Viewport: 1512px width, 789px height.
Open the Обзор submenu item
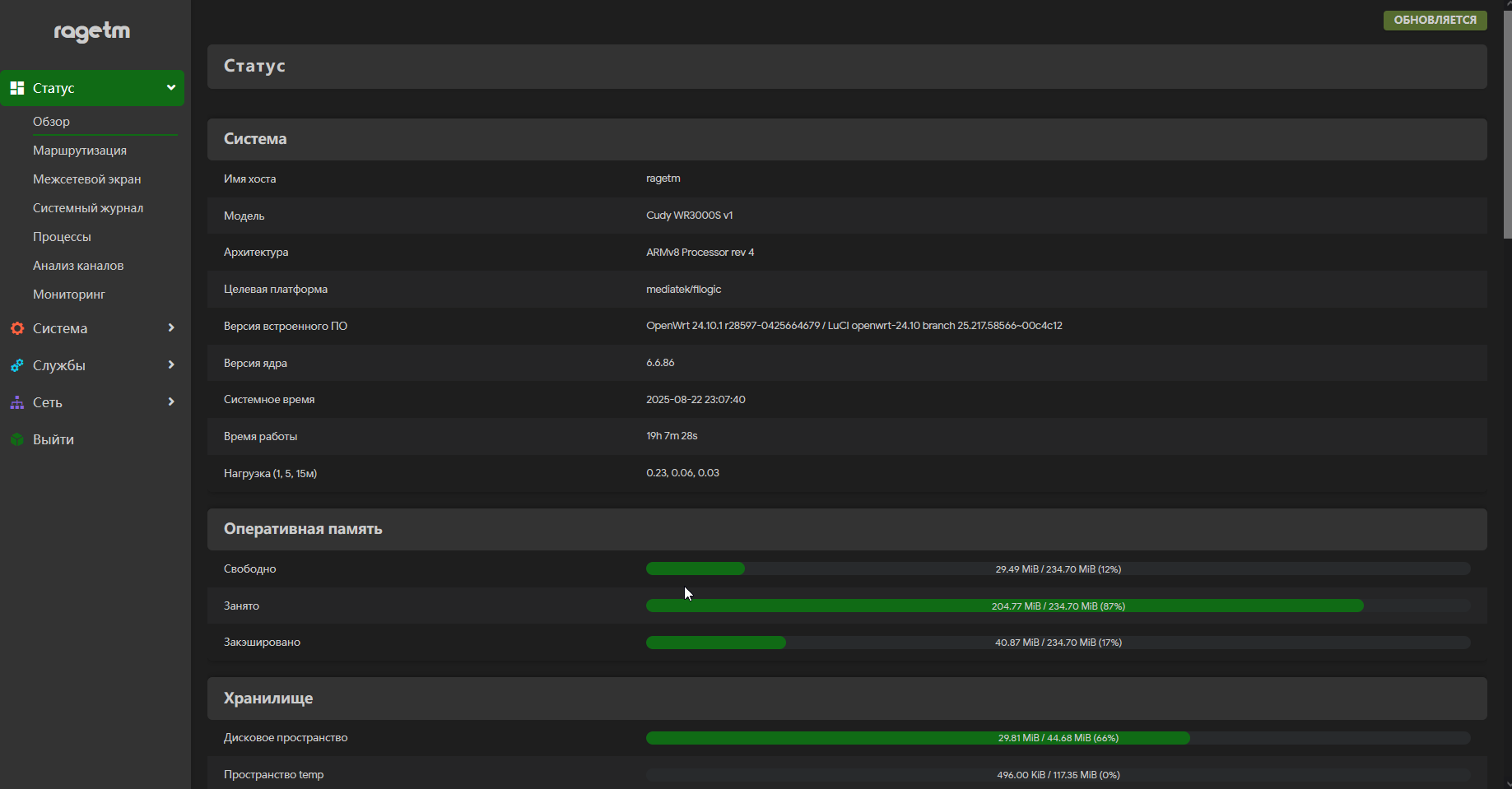pyautogui.click(x=51, y=122)
